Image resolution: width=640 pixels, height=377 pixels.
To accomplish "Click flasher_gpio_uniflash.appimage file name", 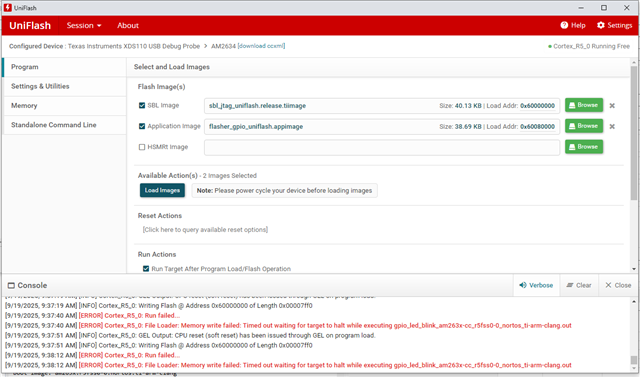I will [x=256, y=126].
